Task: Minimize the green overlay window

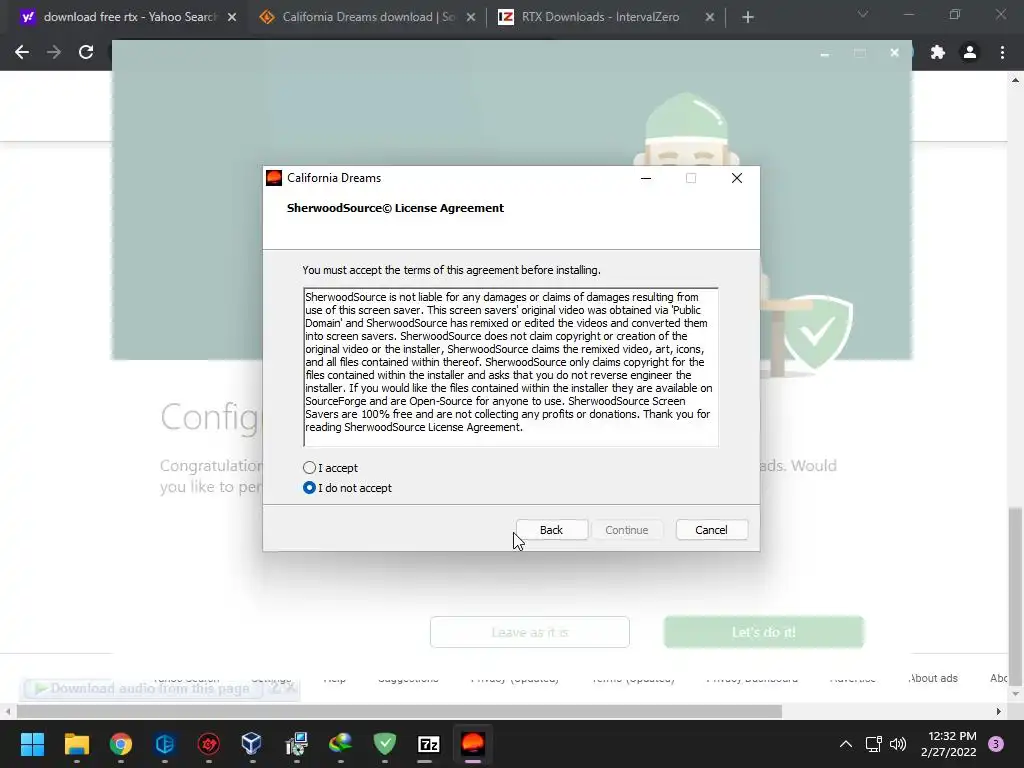Action: pos(825,54)
